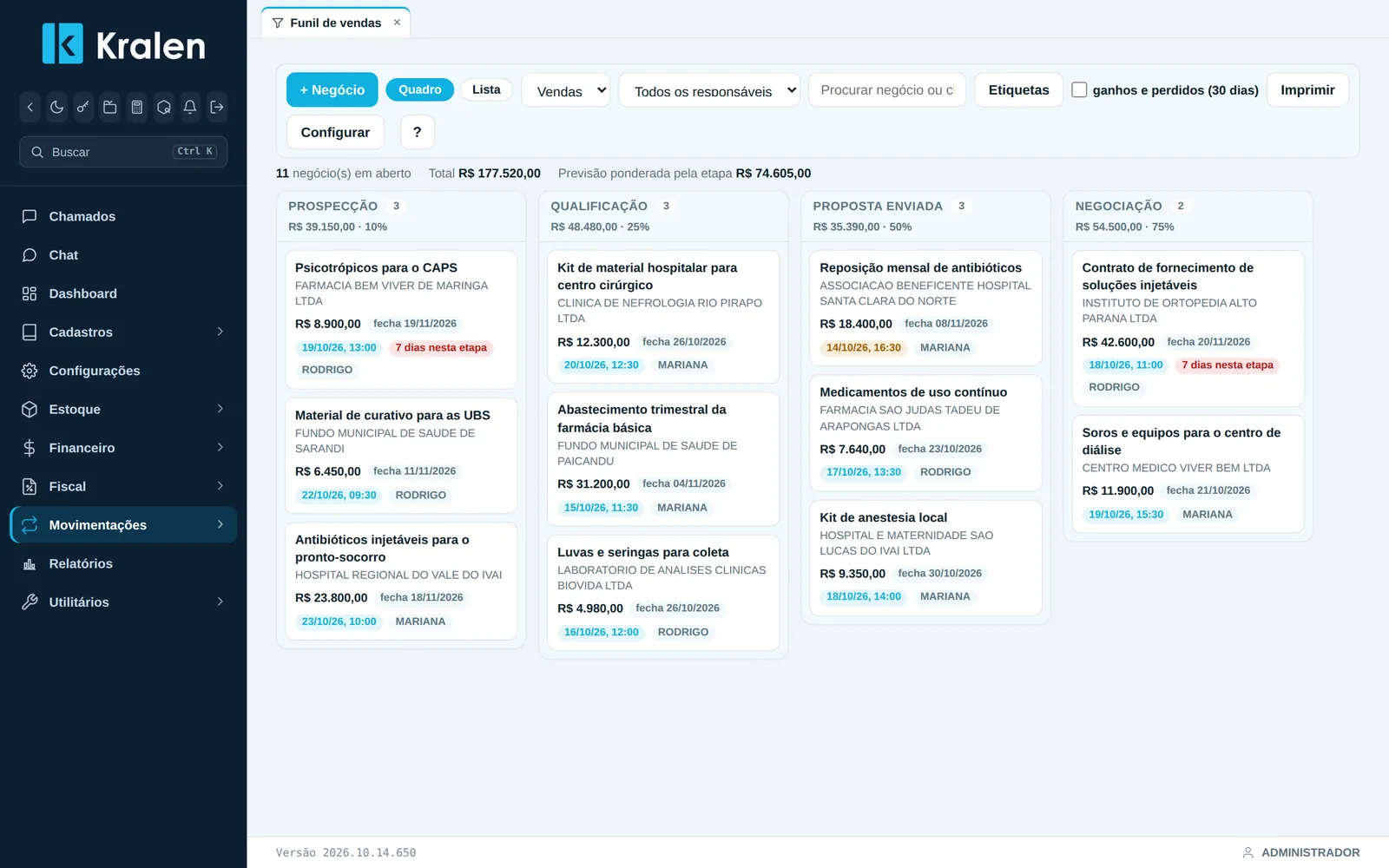Click the Estoque box icon
This screenshot has height=868, width=1389.
30,409
